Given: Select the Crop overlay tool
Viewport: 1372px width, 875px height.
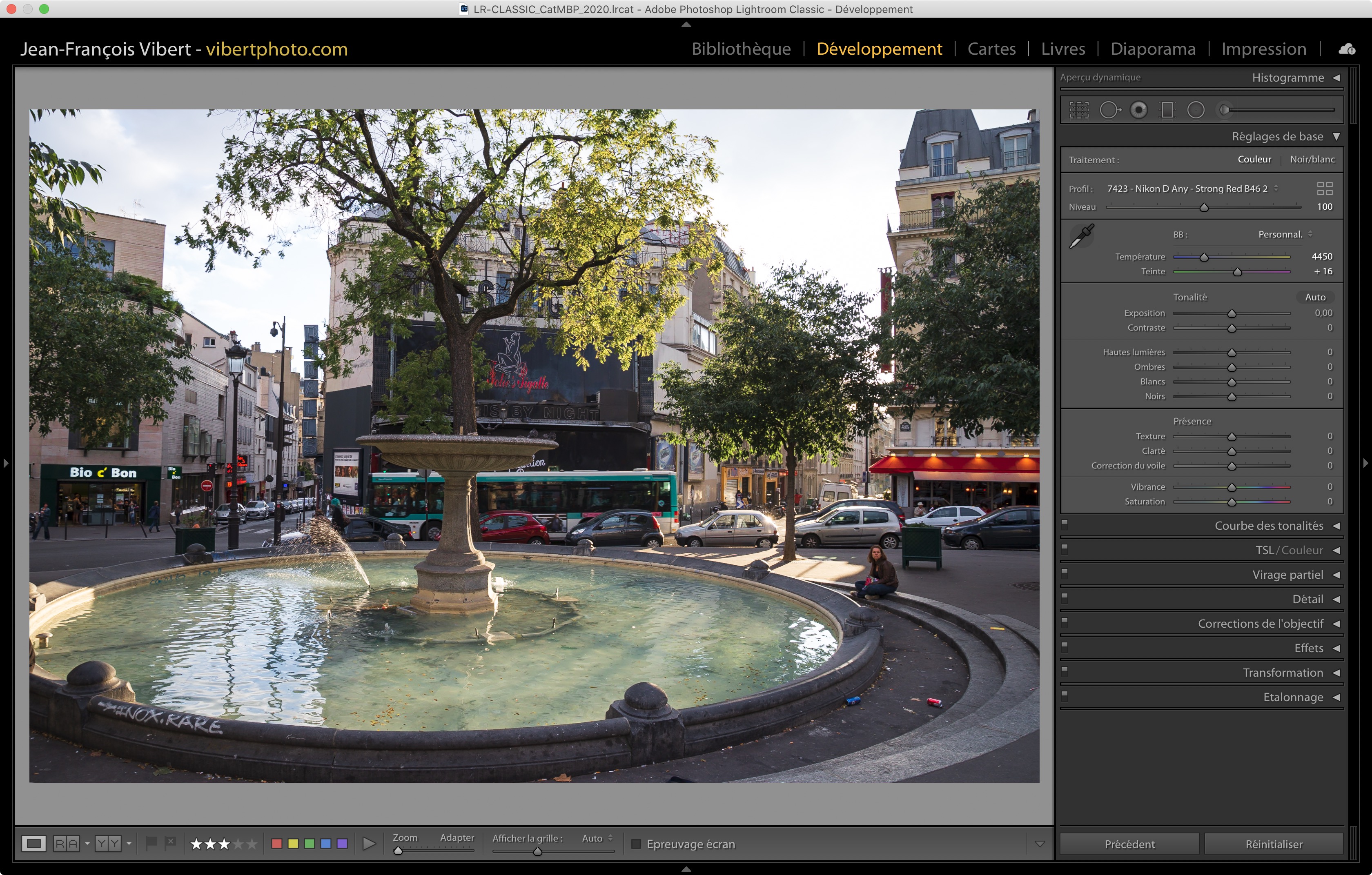Looking at the screenshot, I should pos(1078,110).
